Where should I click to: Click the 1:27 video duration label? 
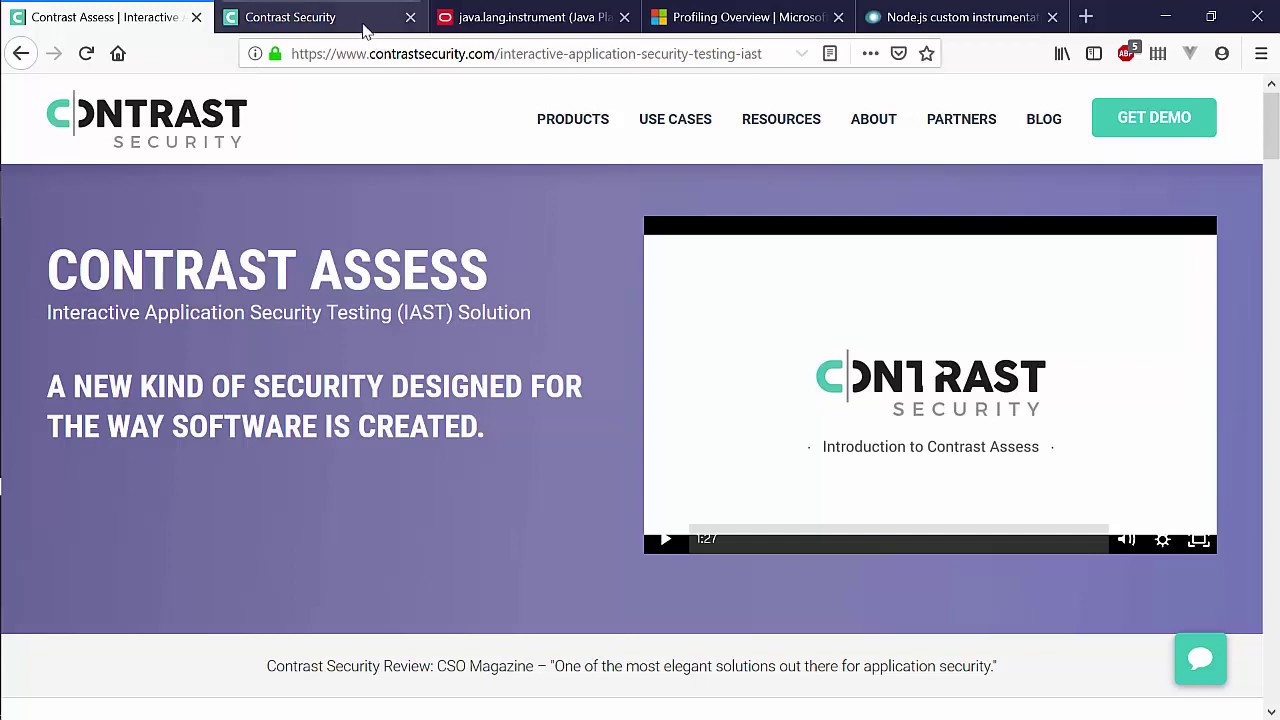tap(706, 539)
